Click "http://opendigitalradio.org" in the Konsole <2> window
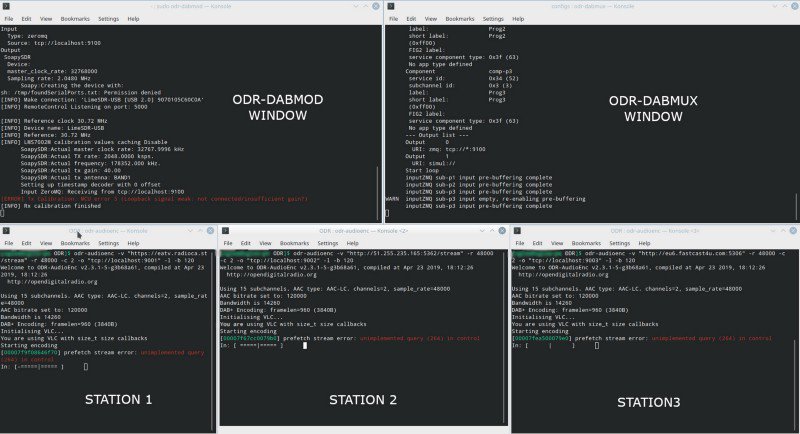This screenshot has height=434, width=800. (x=271, y=274)
